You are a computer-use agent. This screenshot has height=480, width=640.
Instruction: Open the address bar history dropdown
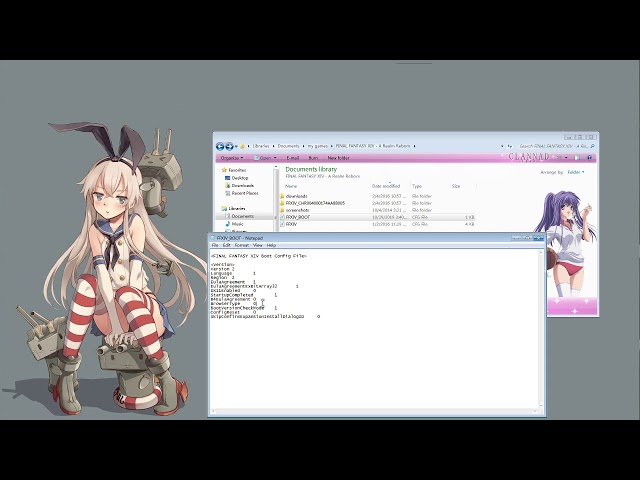pyautogui.click(x=502, y=146)
